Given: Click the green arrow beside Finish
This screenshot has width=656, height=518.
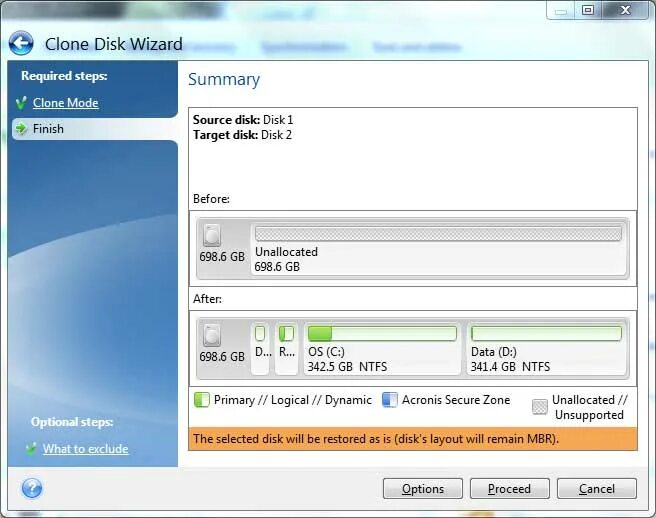Looking at the screenshot, I should [20, 129].
